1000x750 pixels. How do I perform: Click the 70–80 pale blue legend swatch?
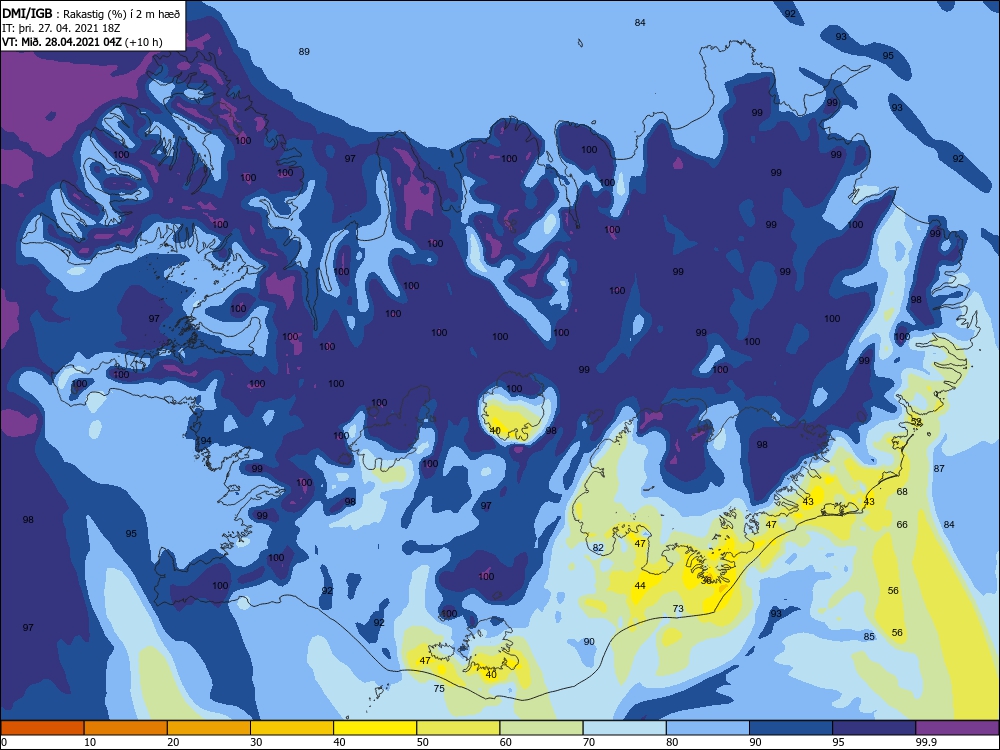pos(624,728)
